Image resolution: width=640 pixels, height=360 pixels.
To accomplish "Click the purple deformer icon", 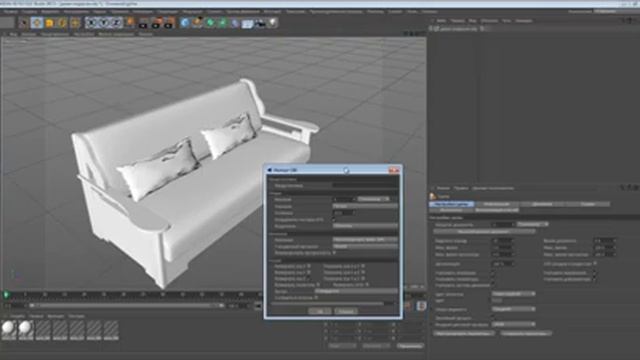I will pos(236,23).
